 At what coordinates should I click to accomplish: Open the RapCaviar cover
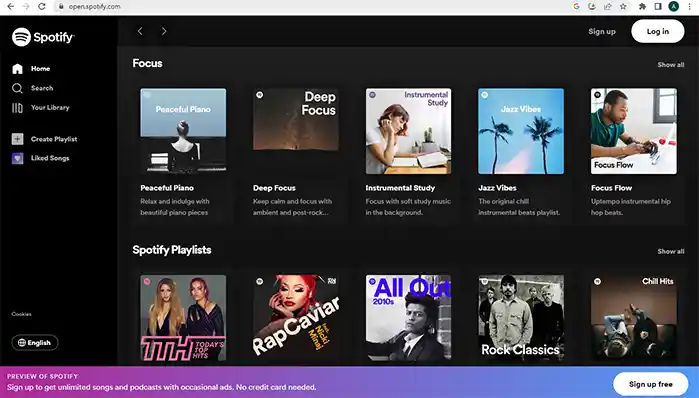296,318
